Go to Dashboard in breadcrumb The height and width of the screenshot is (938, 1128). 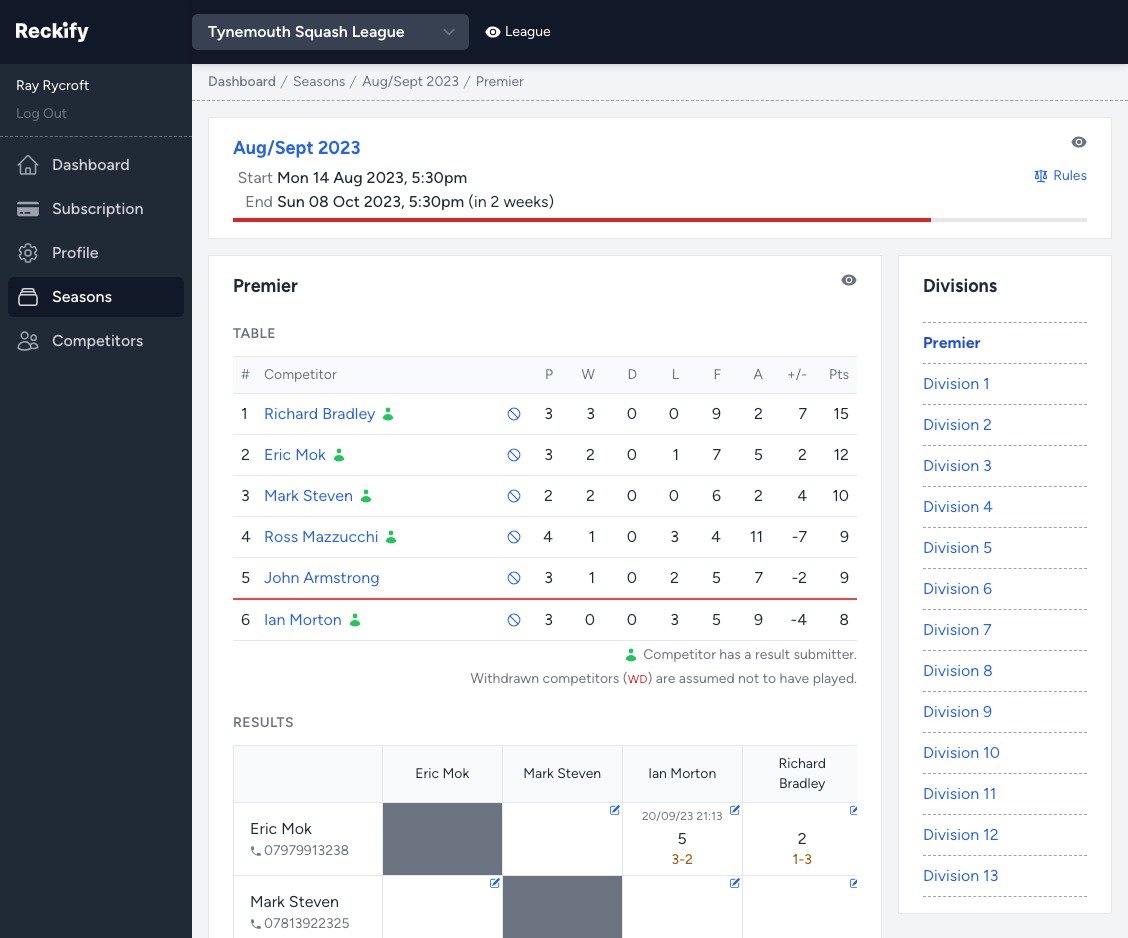pyautogui.click(x=242, y=81)
